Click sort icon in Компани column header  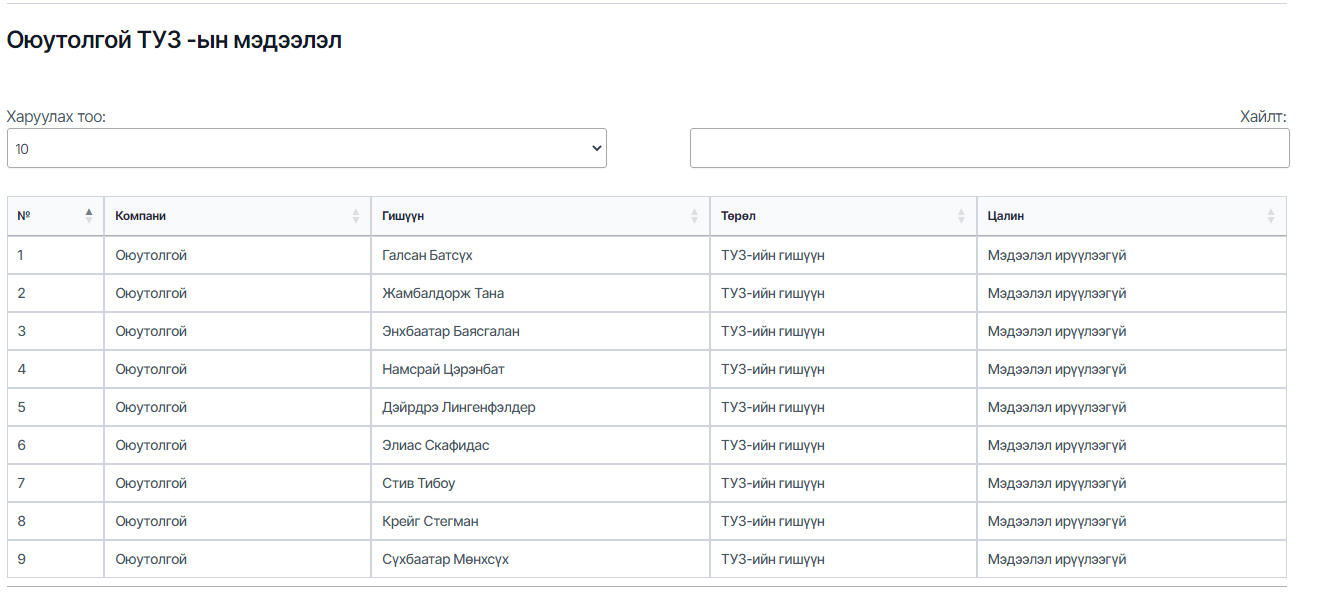click(x=356, y=216)
